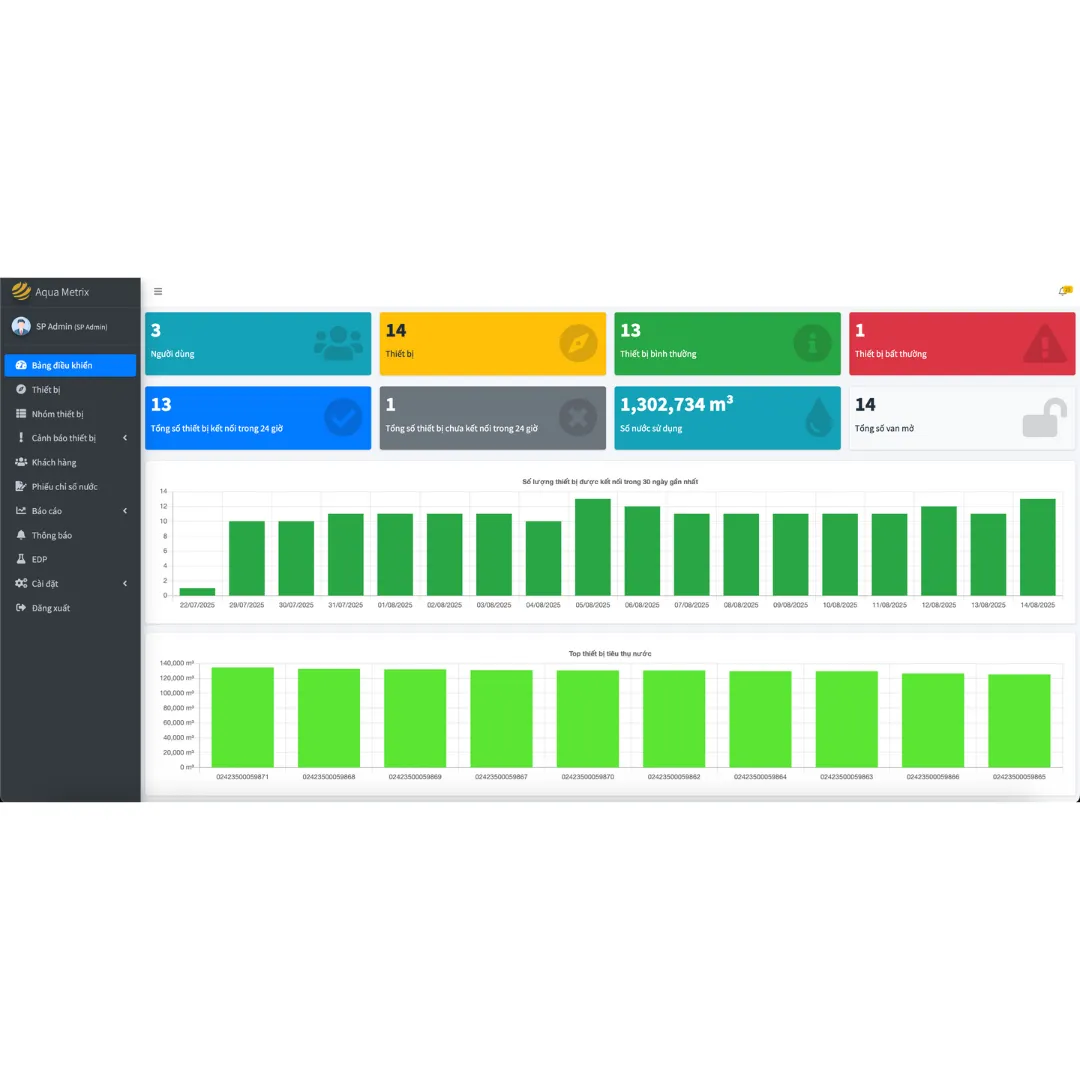Click the compass icon on Thiết bị card
Image resolution: width=1080 pixels, height=1080 pixels.
[x=578, y=343]
